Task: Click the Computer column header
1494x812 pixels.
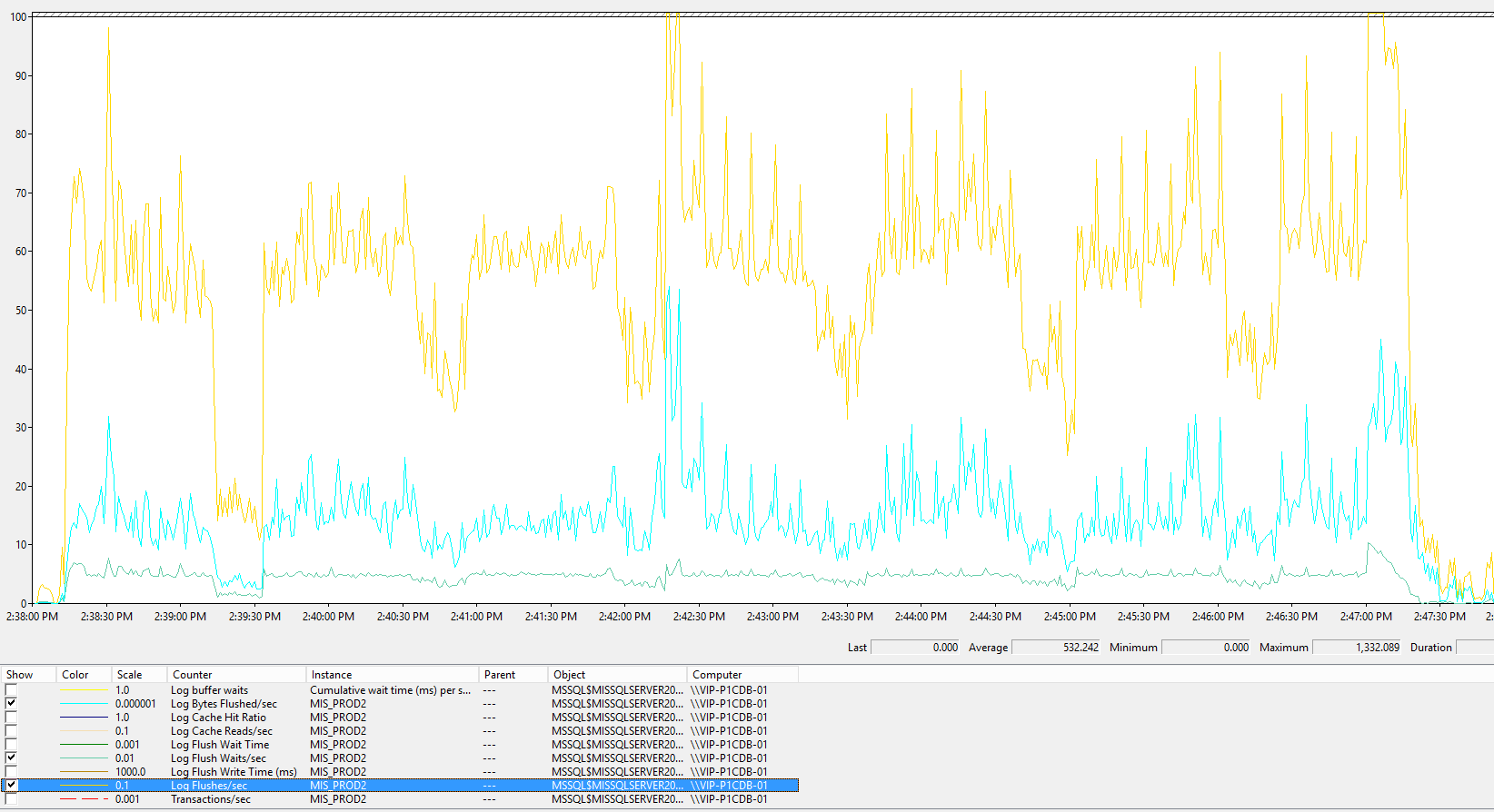Action: pos(742,675)
